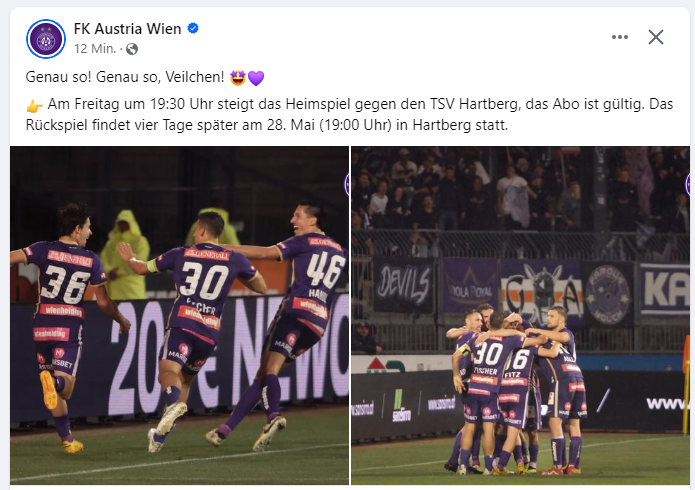695x490 pixels.
Task: Click the globe public audience icon
Action: (132, 49)
